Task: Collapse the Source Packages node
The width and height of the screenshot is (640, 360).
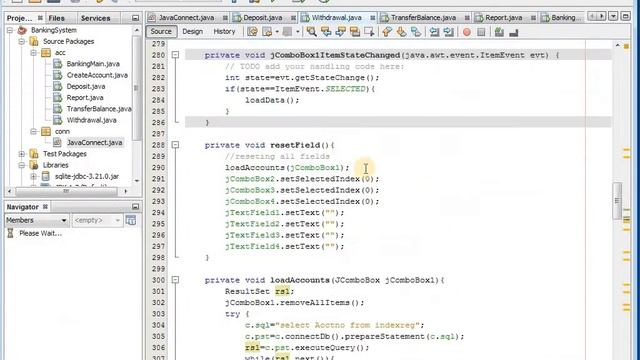Action: point(22,42)
